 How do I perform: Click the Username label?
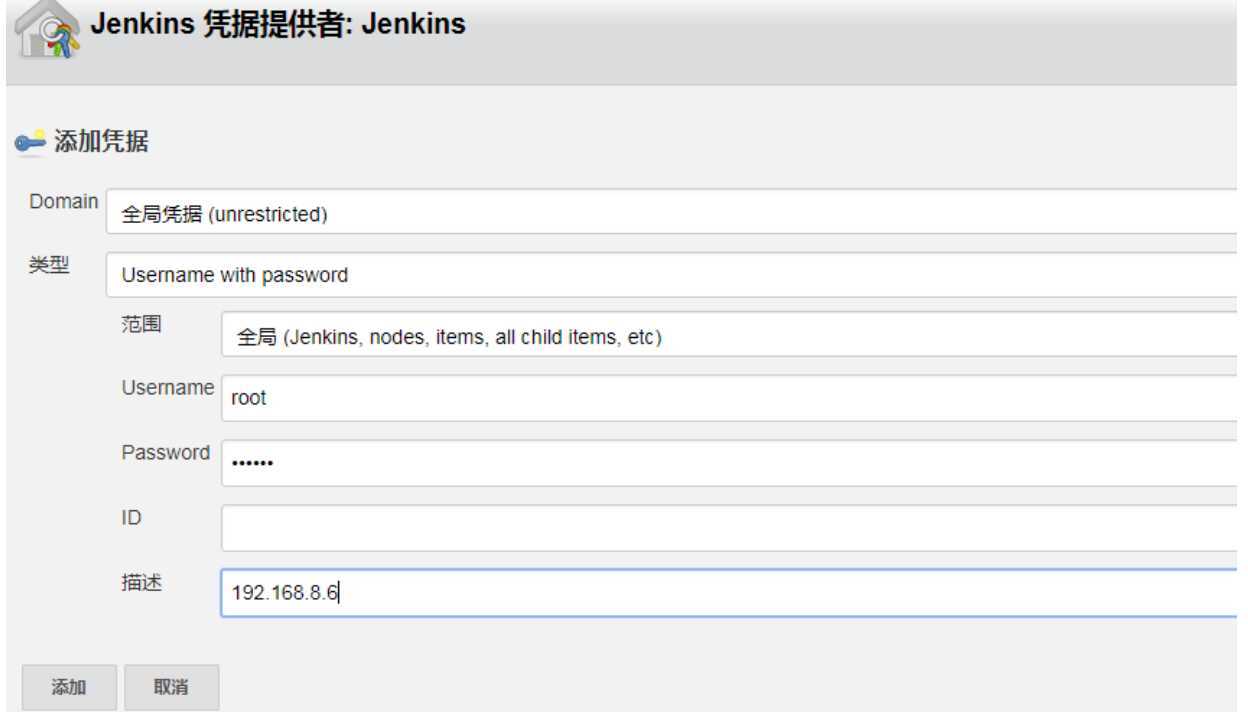tap(167, 388)
